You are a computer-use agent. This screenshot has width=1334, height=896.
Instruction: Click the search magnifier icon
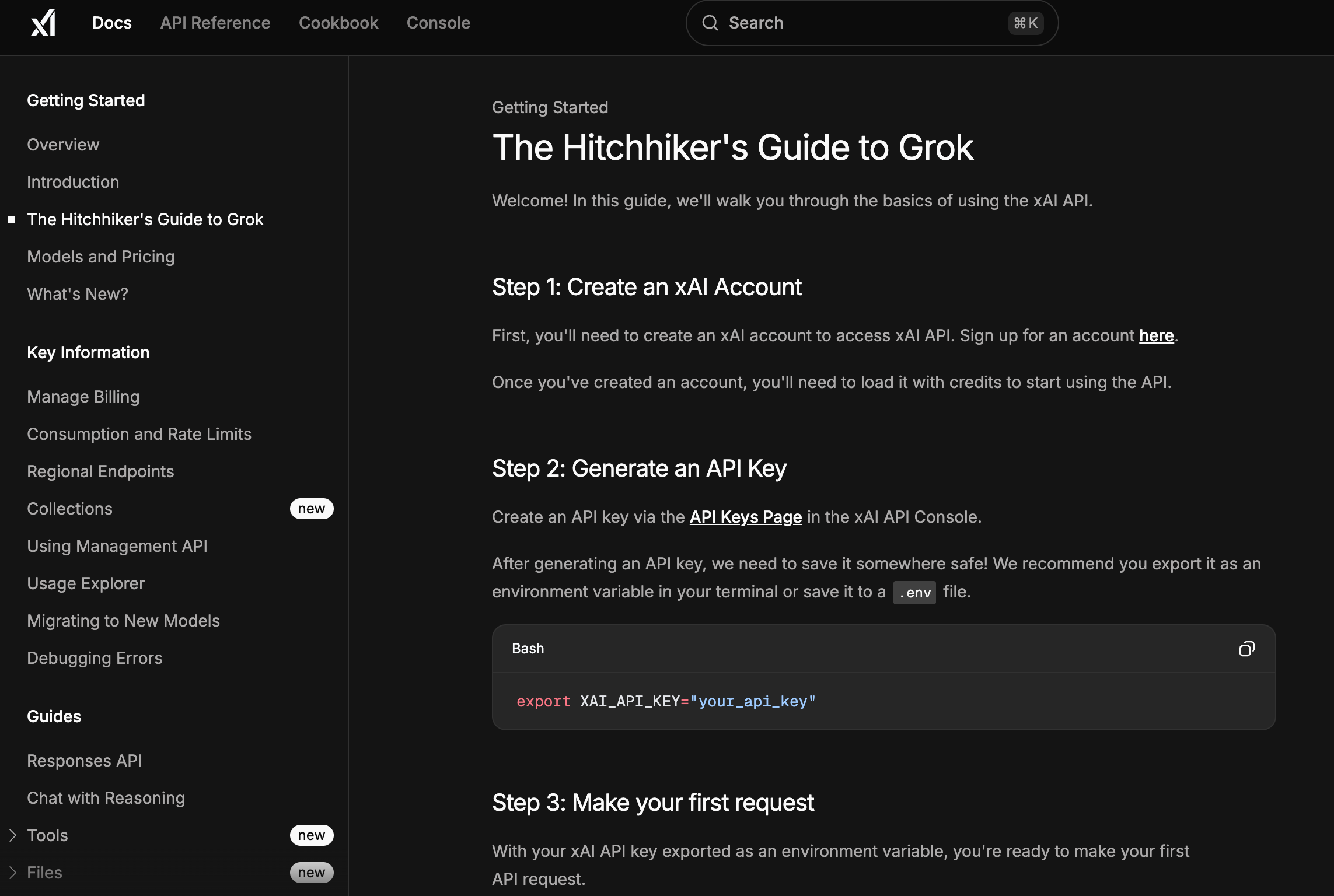click(710, 23)
